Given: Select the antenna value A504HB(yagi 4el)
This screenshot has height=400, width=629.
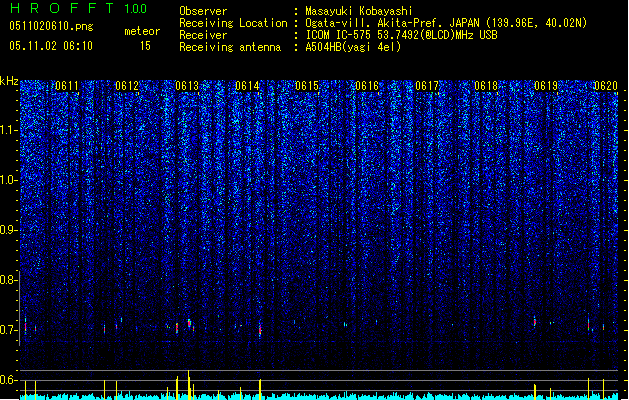Looking at the screenshot, I should pos(353,47).
